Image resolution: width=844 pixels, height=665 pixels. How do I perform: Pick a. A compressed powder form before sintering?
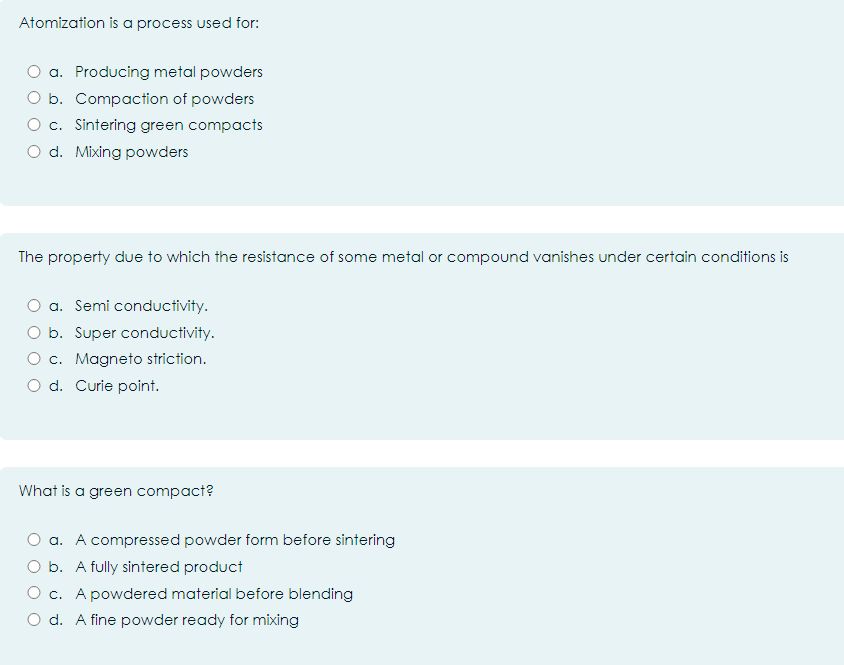coord(34,539)
